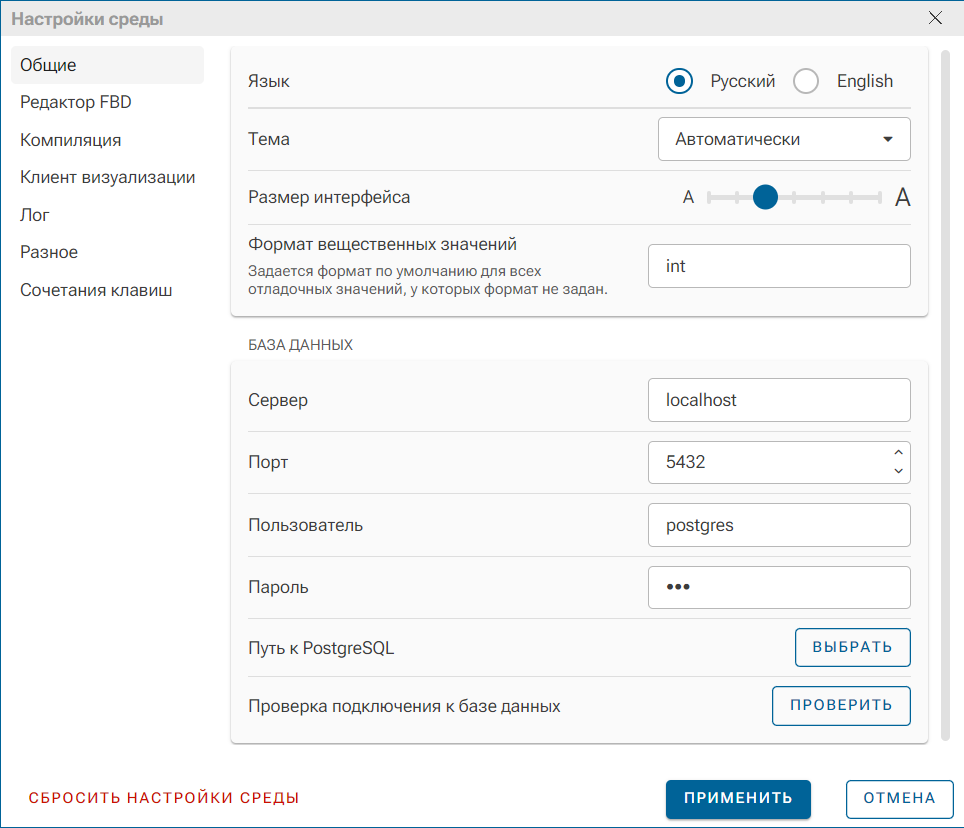Click the Размер интерфейса label
The image size is (964, 828).
point(329,197)
